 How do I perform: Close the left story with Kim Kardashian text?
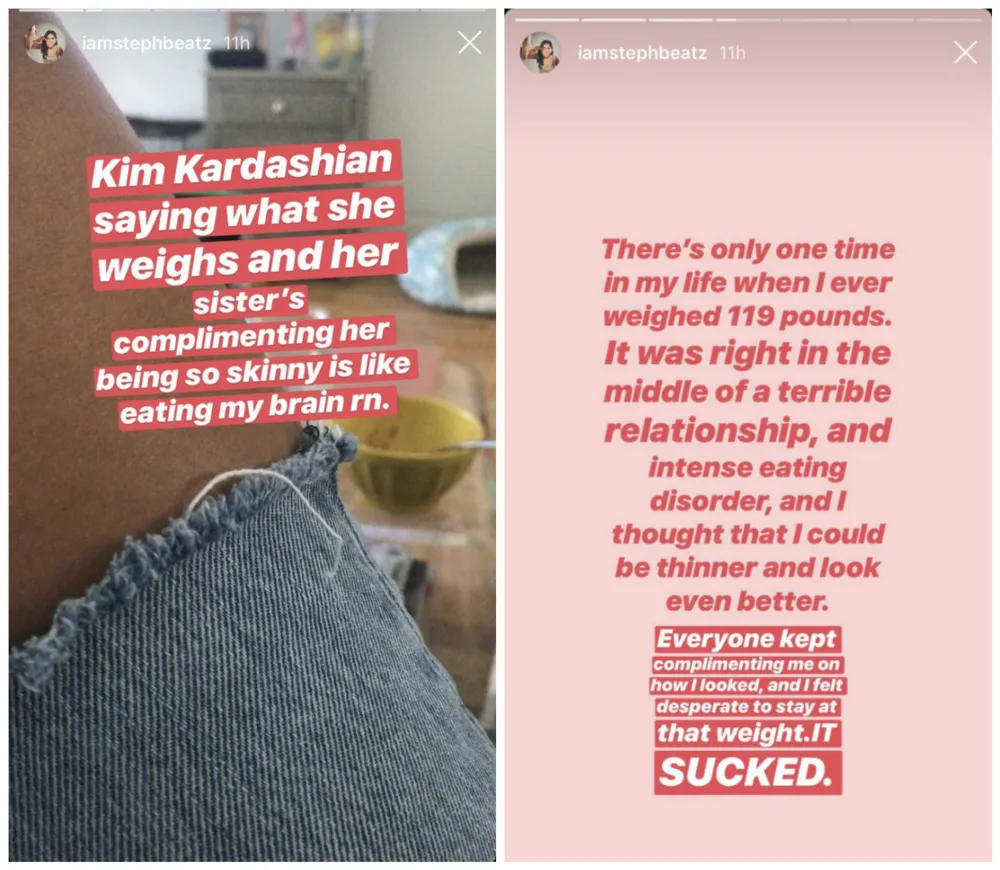[469, 43]
